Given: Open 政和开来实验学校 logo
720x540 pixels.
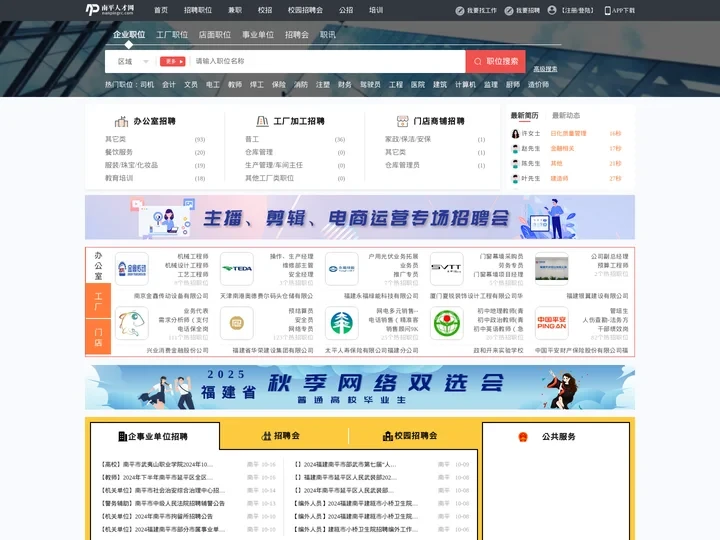Looking at the screenshot, I should [447, 323].
